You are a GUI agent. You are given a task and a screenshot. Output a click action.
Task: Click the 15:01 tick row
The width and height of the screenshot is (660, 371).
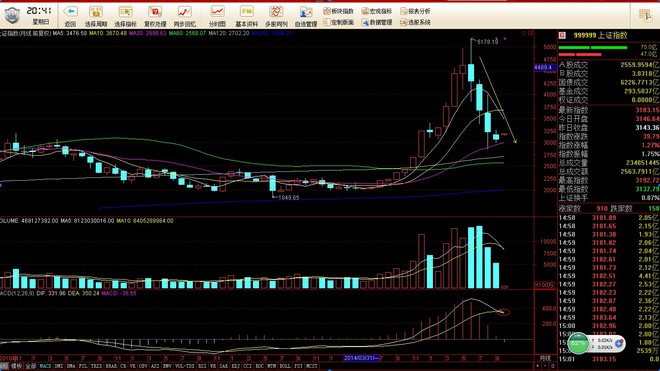pos(609,359)
